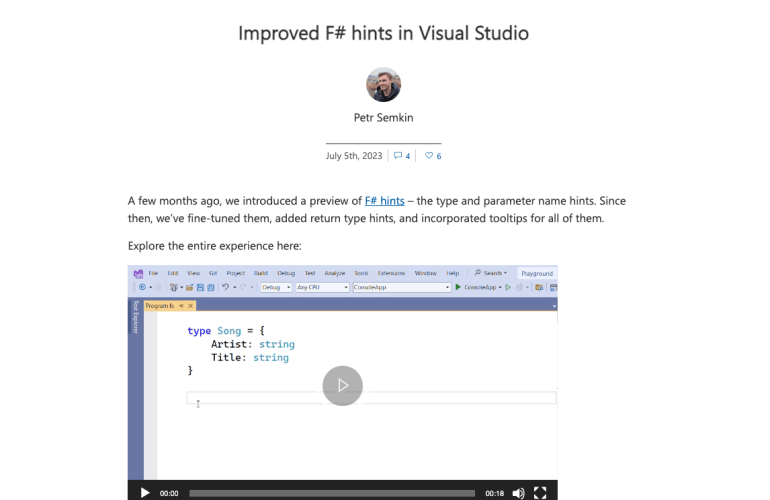Click the green Start ConsoleApp run arrow
Screen dimensions: 770x500
pyautogui.click(x=458, y=287)
